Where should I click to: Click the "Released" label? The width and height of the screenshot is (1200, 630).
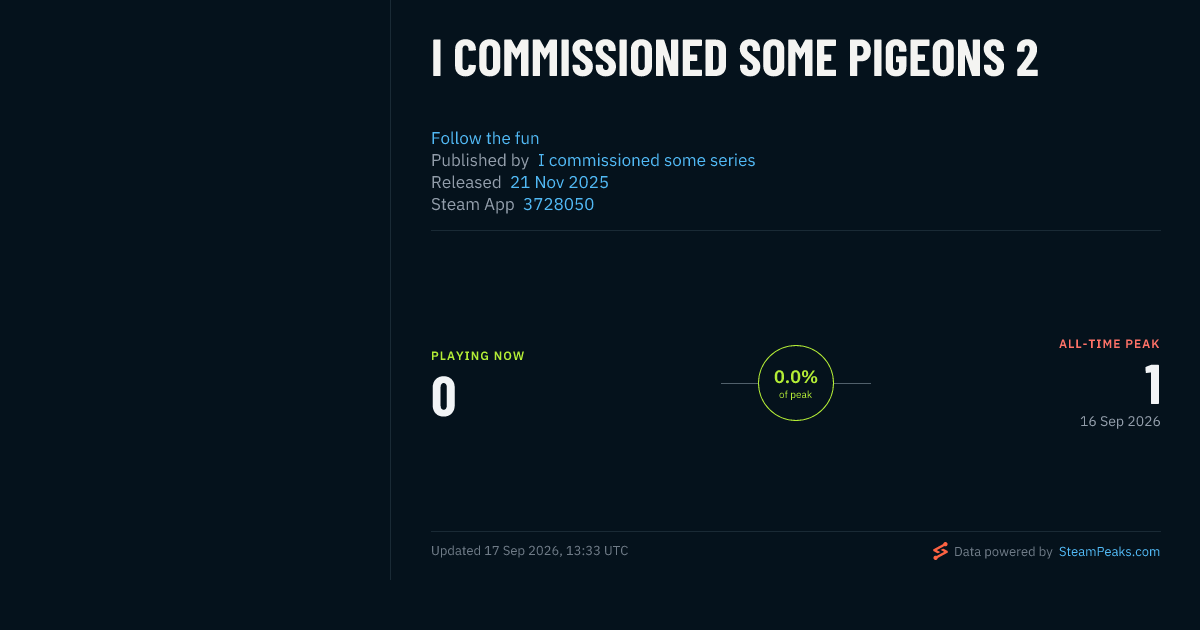466,182
